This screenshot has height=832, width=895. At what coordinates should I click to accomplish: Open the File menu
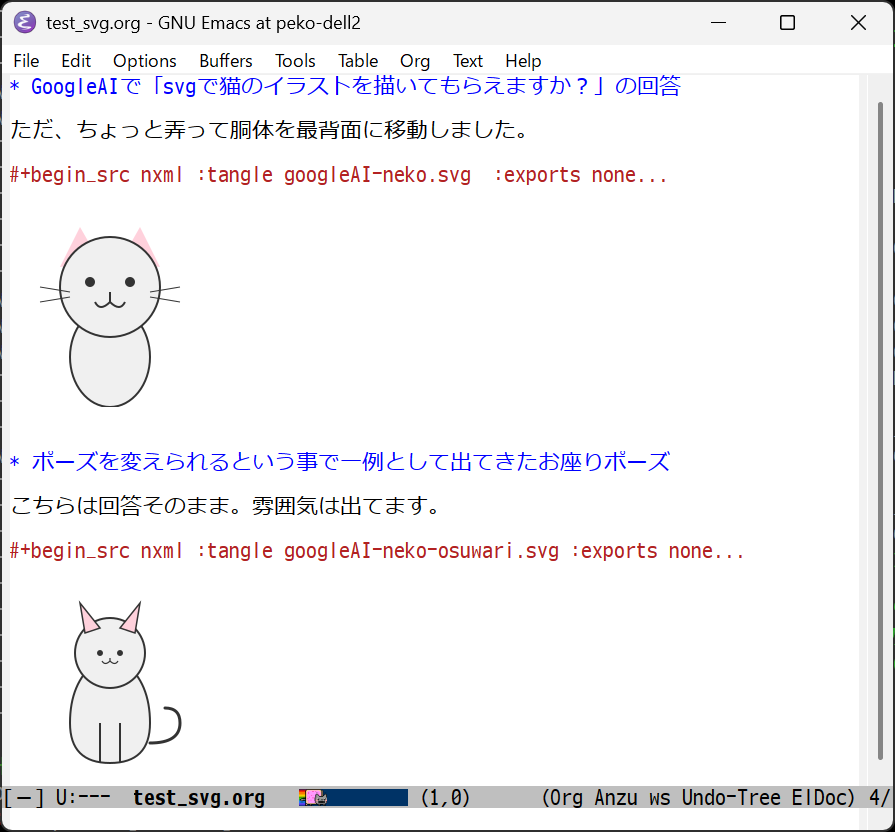click(x=25, y=60)
